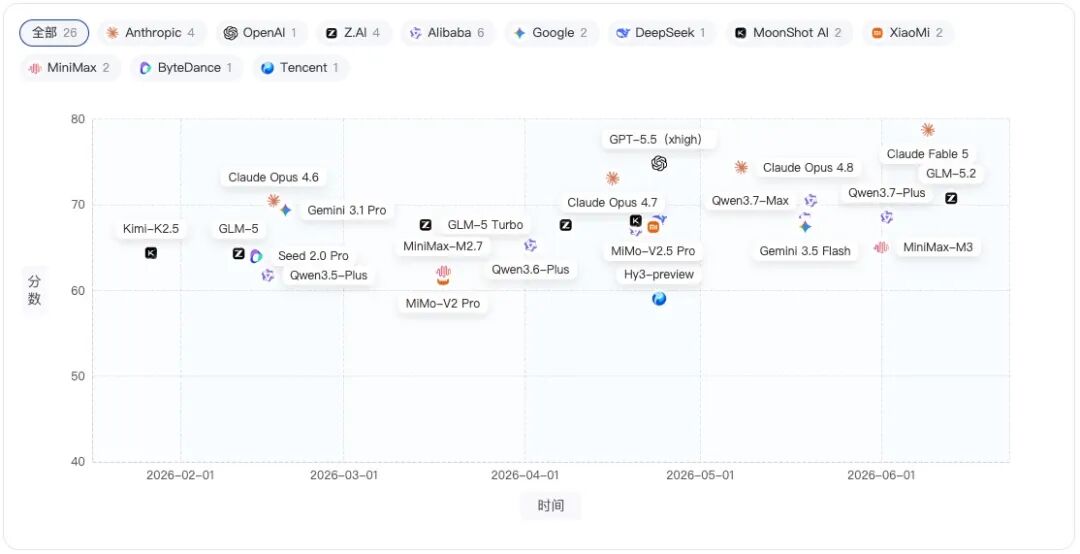This screenshot has height=554, width=1080.
Task: Toggle the MoonShot AI vendor filter
Action: click(788, 32)
